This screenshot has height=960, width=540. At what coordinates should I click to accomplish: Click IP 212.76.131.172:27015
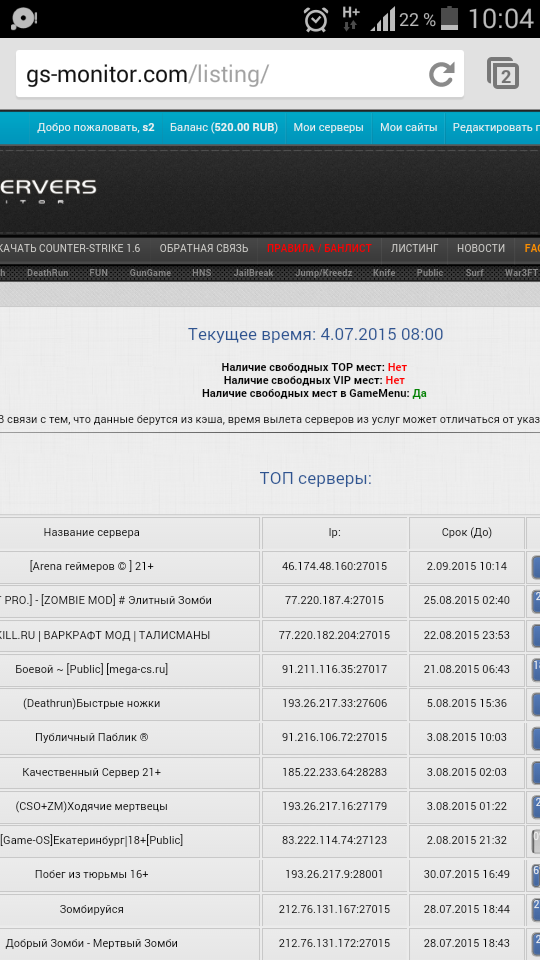click(334, 943)
